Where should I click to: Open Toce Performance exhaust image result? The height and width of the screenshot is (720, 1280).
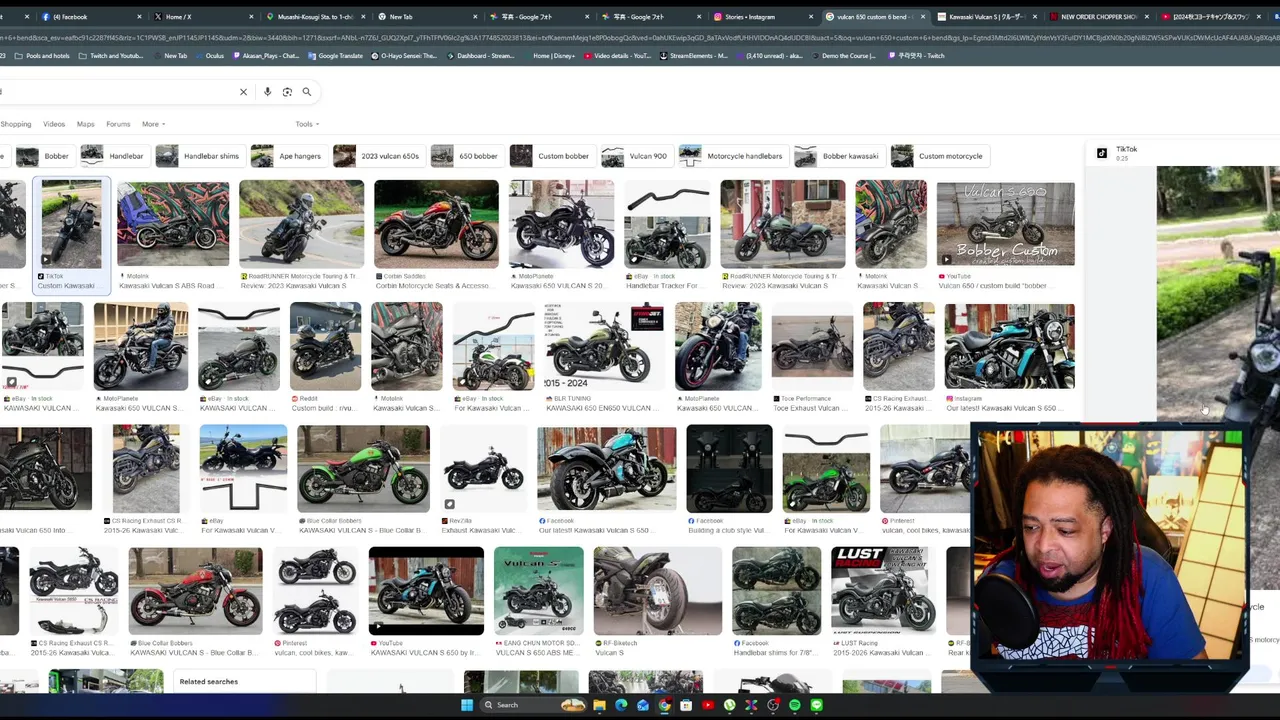click(x=813, y=346)
